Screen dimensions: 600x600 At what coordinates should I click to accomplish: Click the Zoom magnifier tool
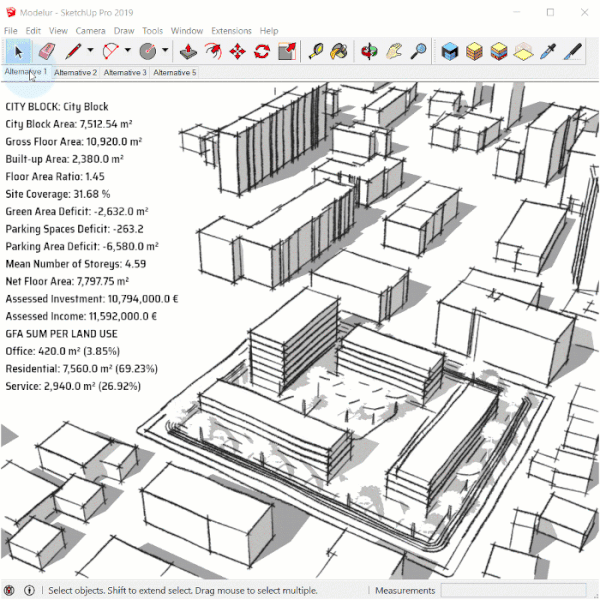419,51
